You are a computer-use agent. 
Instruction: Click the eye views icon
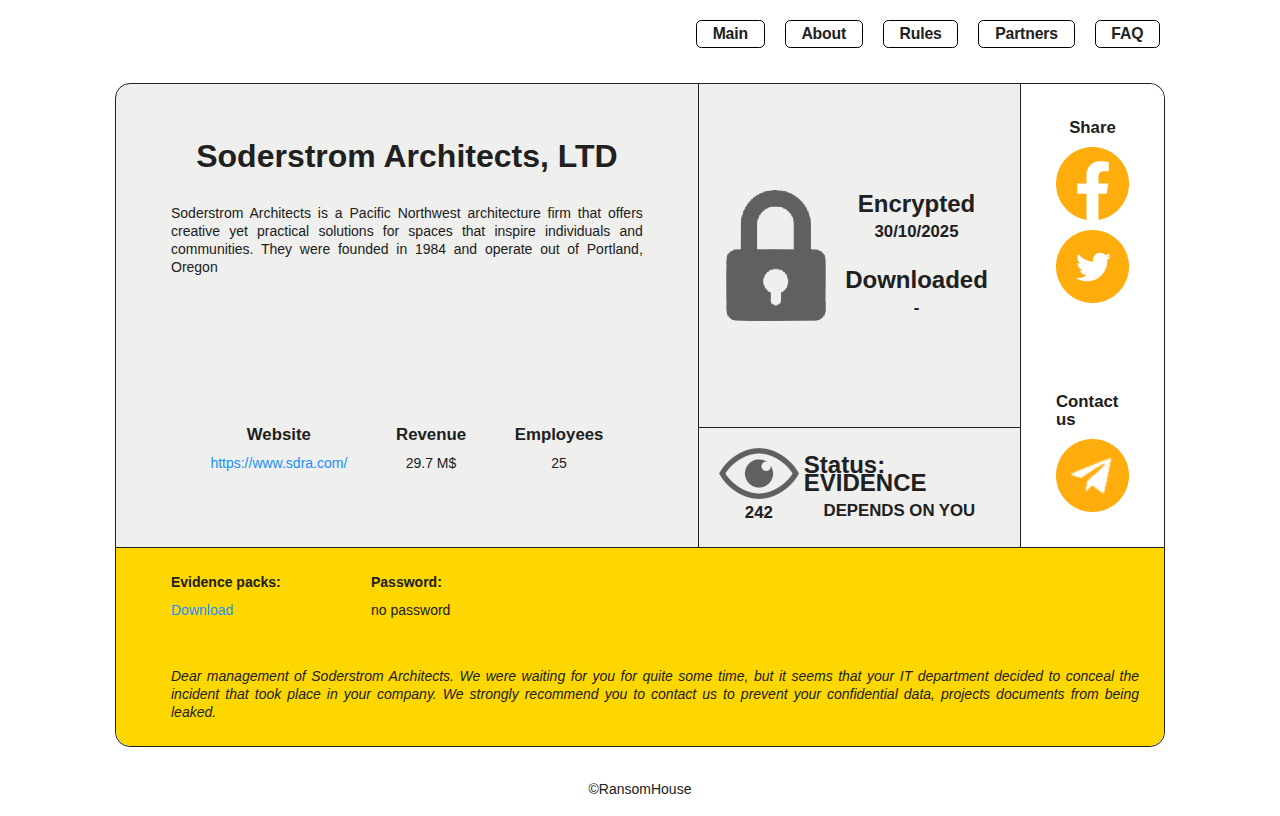[x=759, y=473]
